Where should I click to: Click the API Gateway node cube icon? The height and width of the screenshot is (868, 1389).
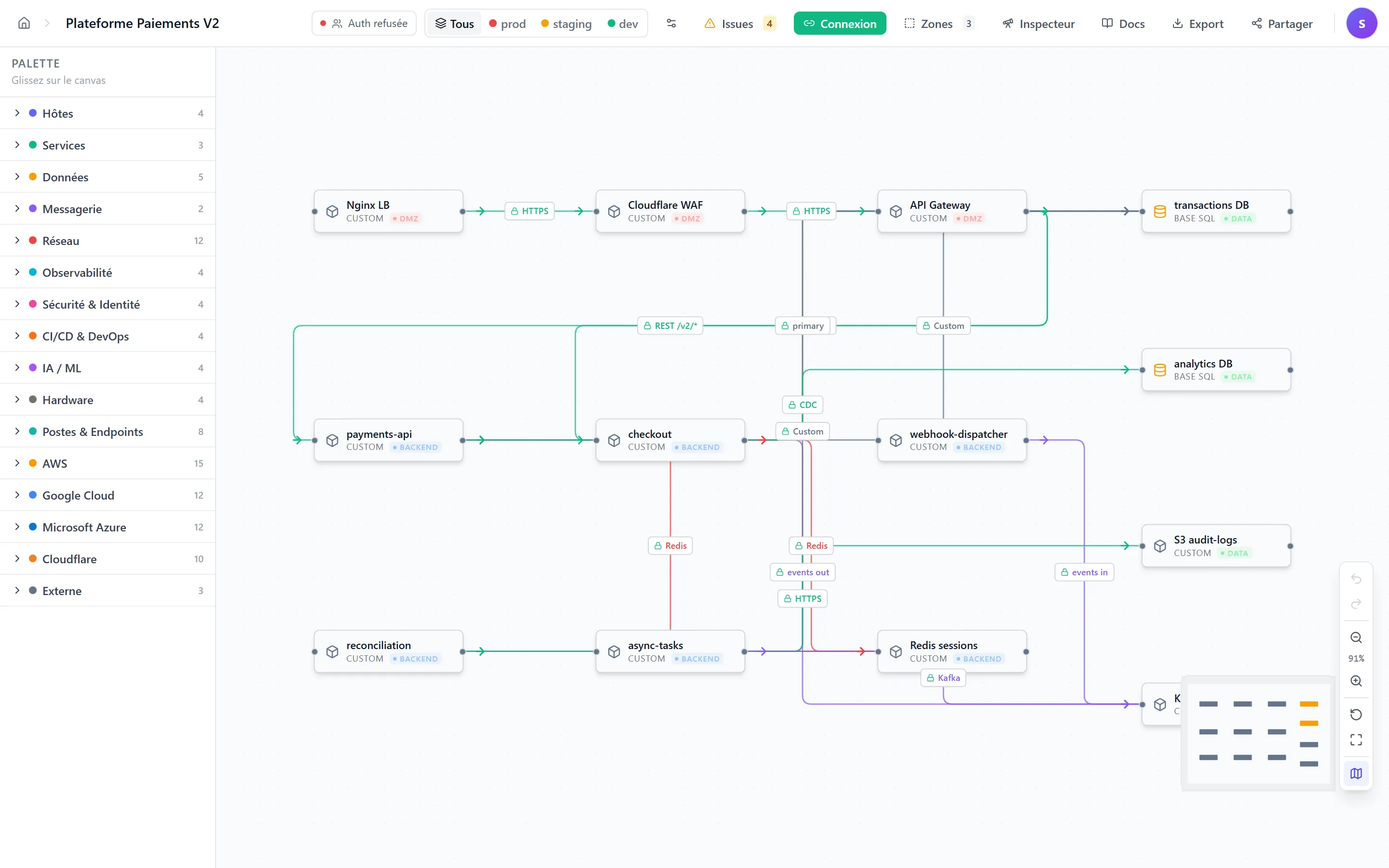[x=896, y=211]
